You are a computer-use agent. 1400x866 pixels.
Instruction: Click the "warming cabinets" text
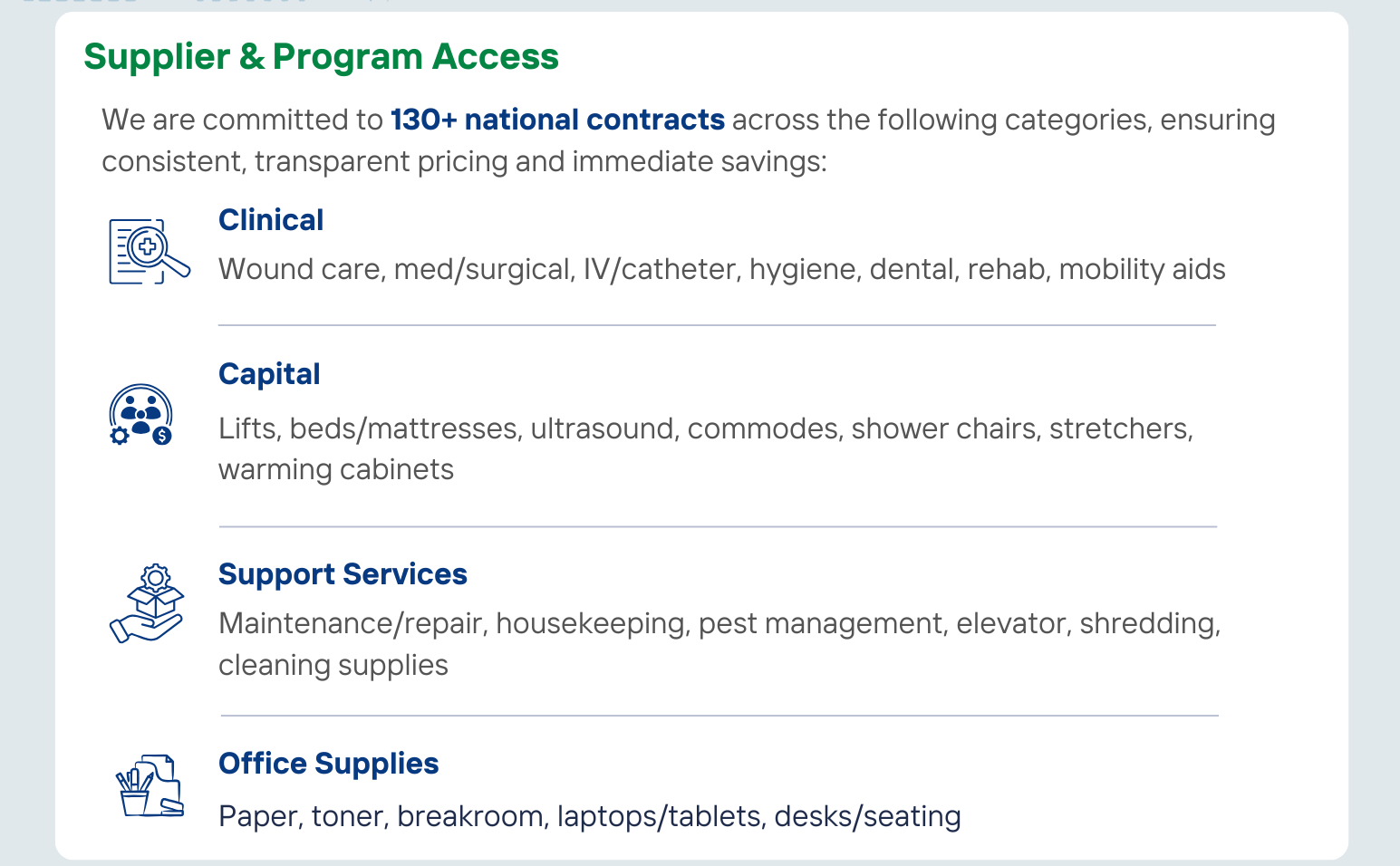(x=336, y=470)
